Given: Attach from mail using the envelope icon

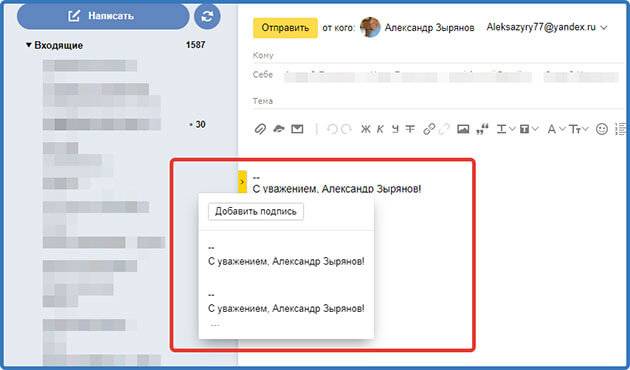Looking at the screenshot, I should (297, 129).
